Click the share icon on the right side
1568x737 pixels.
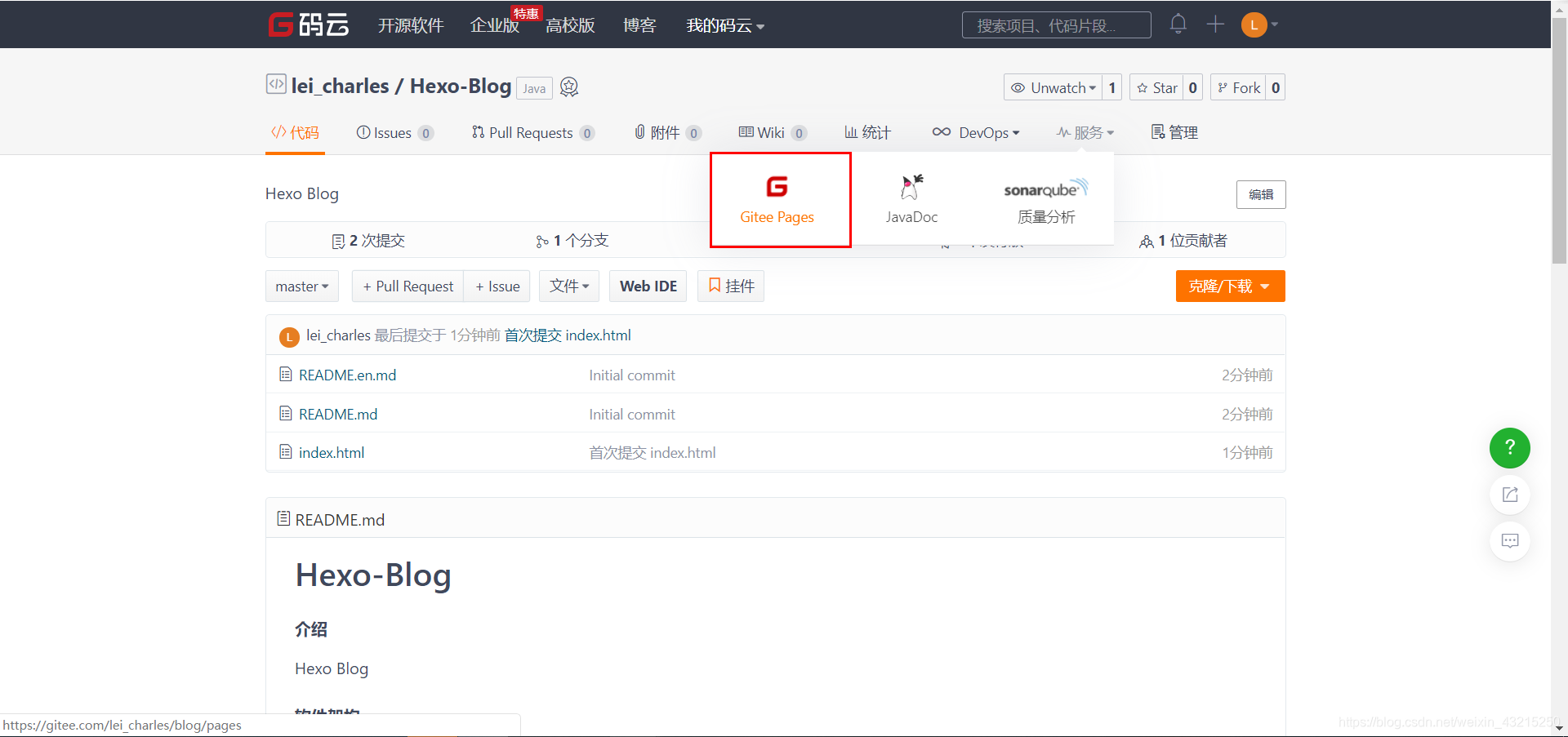click(1509, 495)
